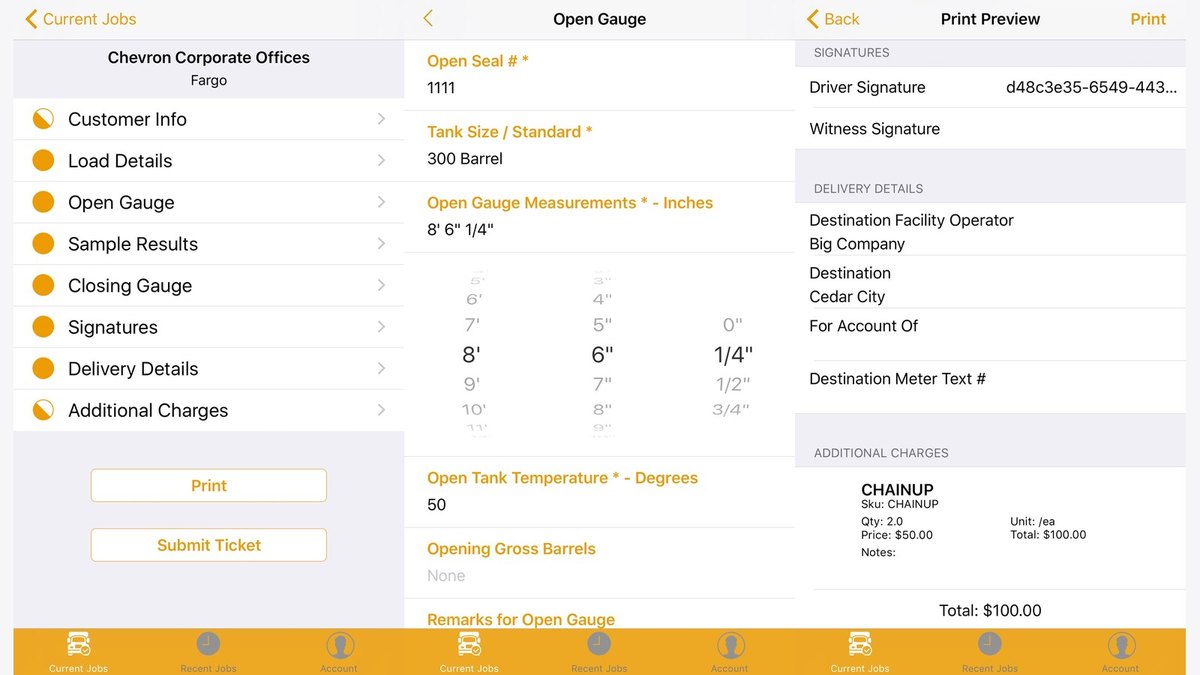This screenshot has width=1200, height=675.
Task: Tap the Account person icon on the Open Gauge screen
Action: pyautogui.click(x=730, y=645)
